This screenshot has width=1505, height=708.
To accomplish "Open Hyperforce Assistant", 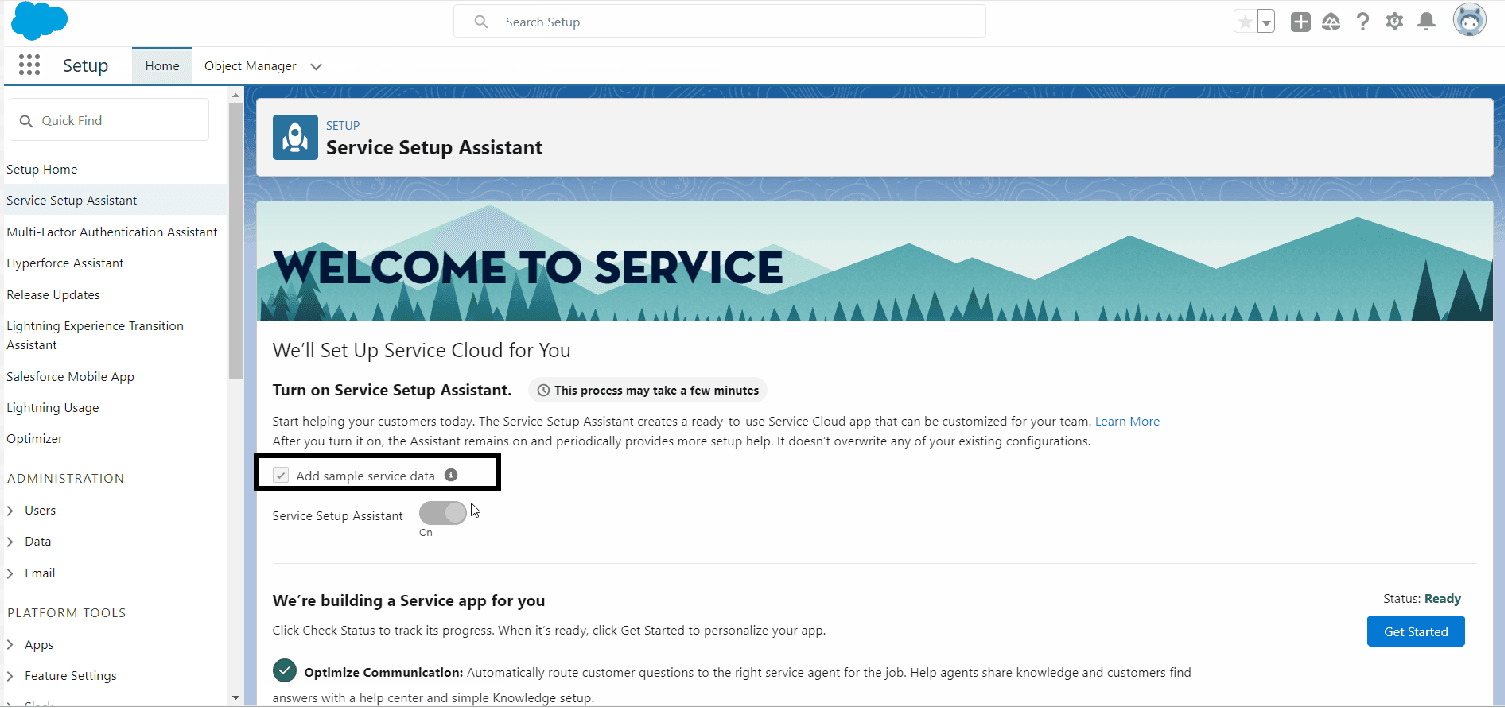I will [x=65, y=263].
